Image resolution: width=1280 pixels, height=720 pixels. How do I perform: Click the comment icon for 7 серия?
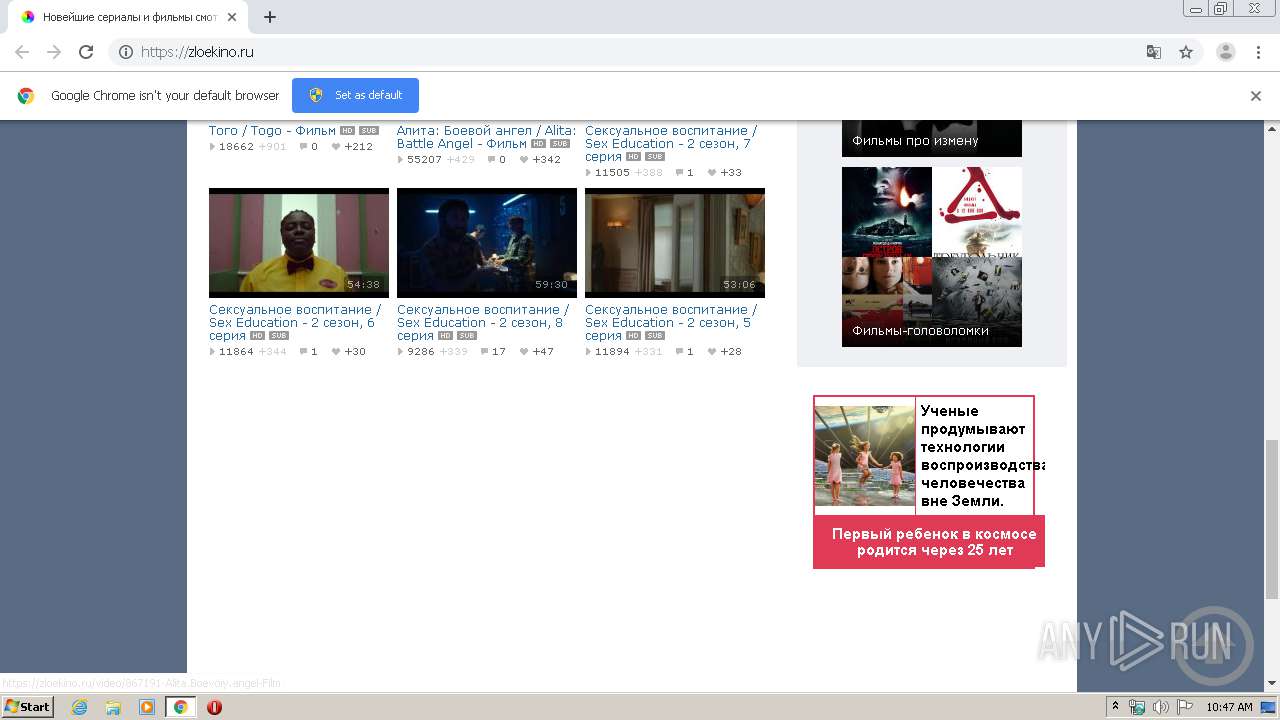pyautogui.click(x=680, y=173)
